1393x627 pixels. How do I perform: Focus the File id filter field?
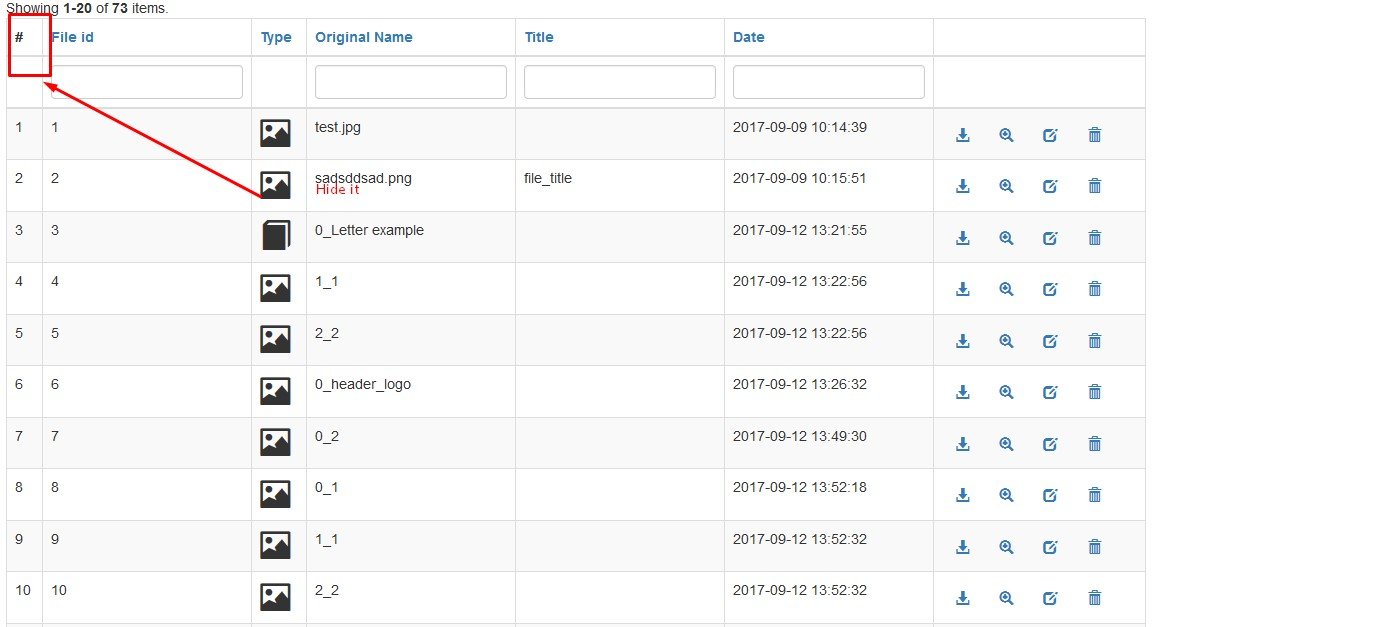tap(147, 82)
